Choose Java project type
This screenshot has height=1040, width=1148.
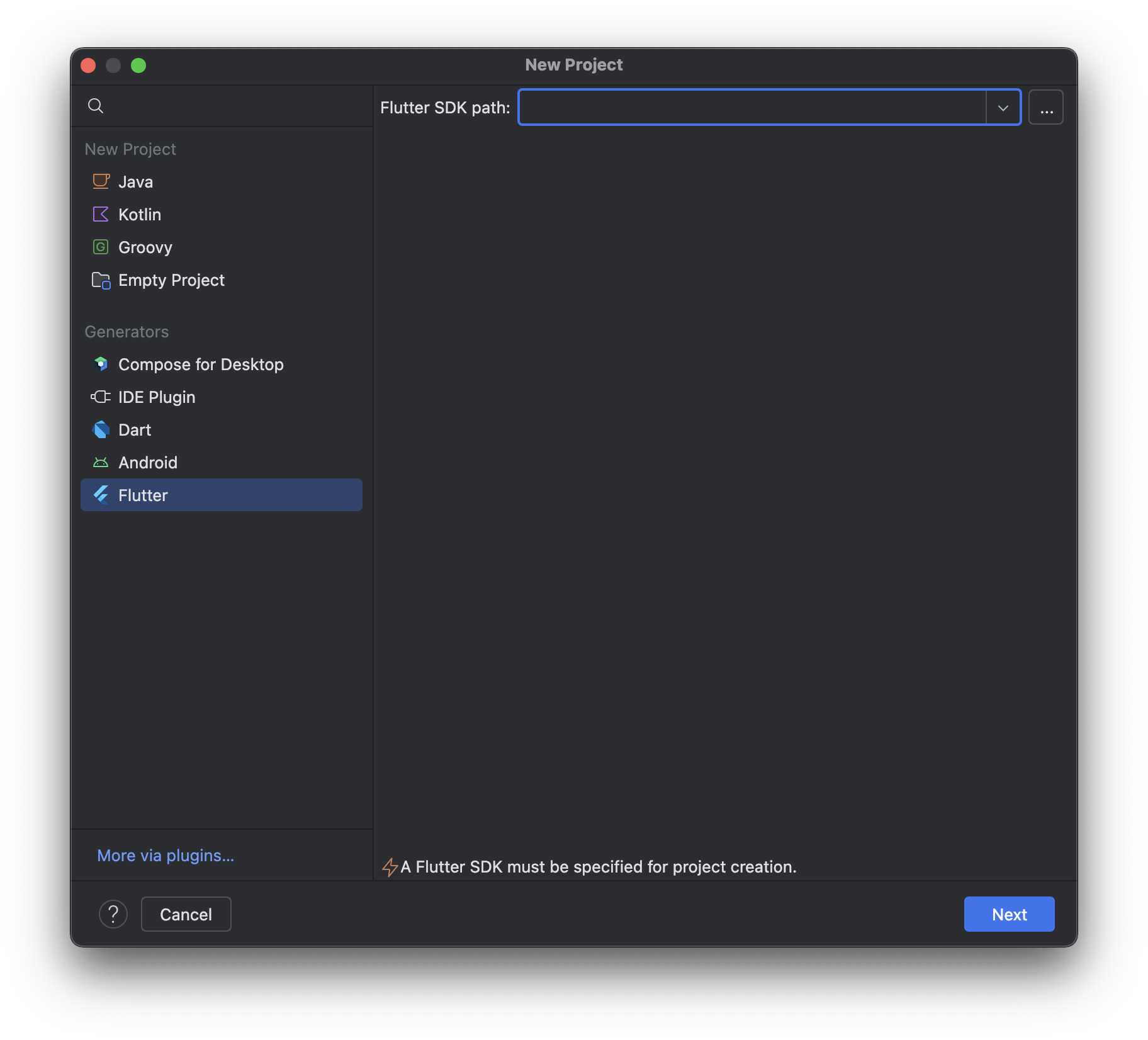coord(221,182)
